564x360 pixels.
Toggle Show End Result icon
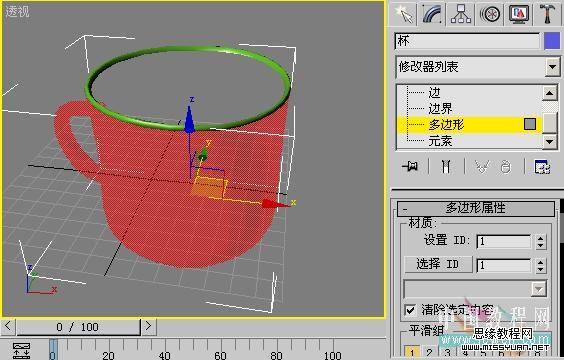tap(446, 167)
